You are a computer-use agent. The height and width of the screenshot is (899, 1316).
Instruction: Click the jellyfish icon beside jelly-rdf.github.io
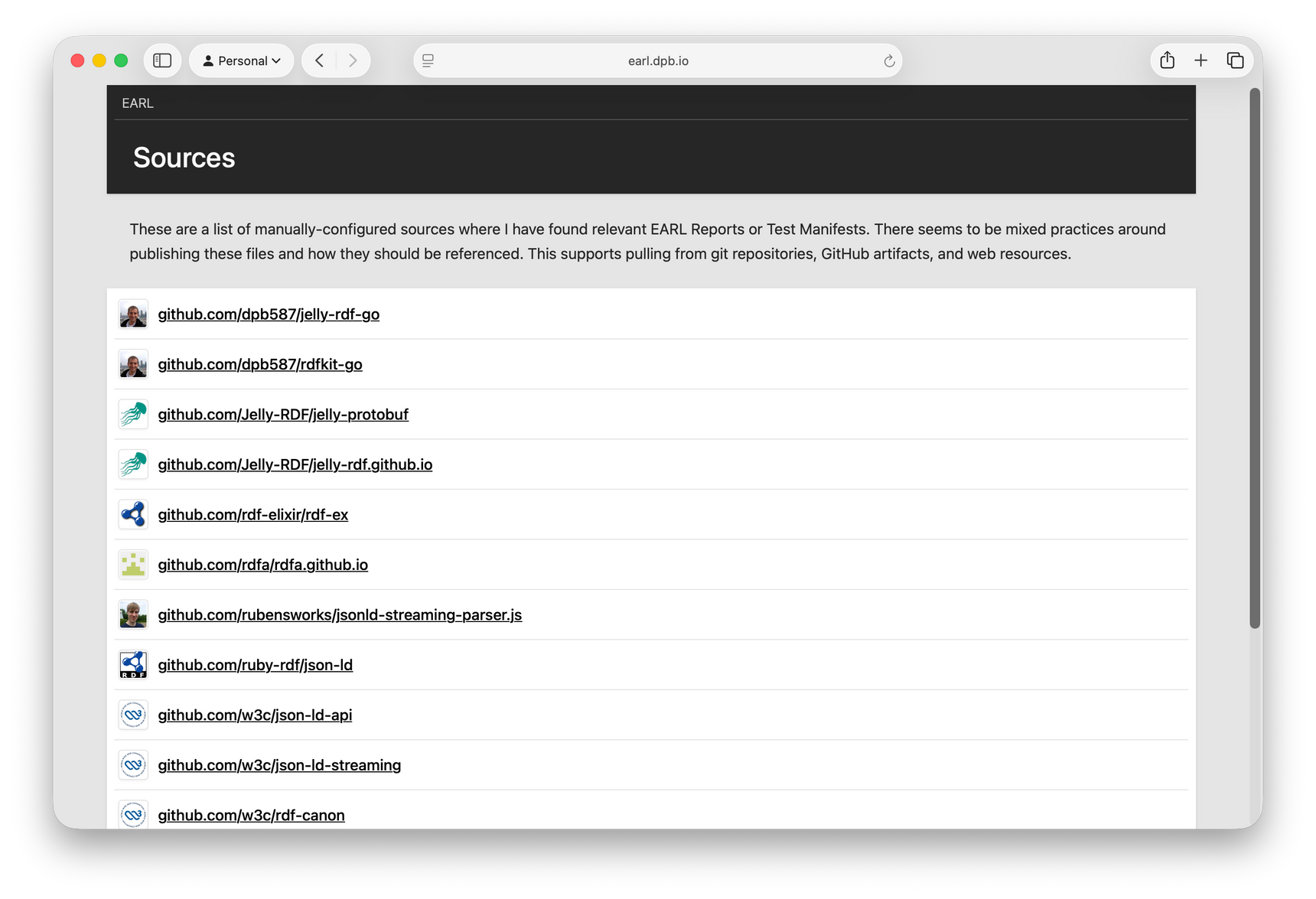point(133,464)
